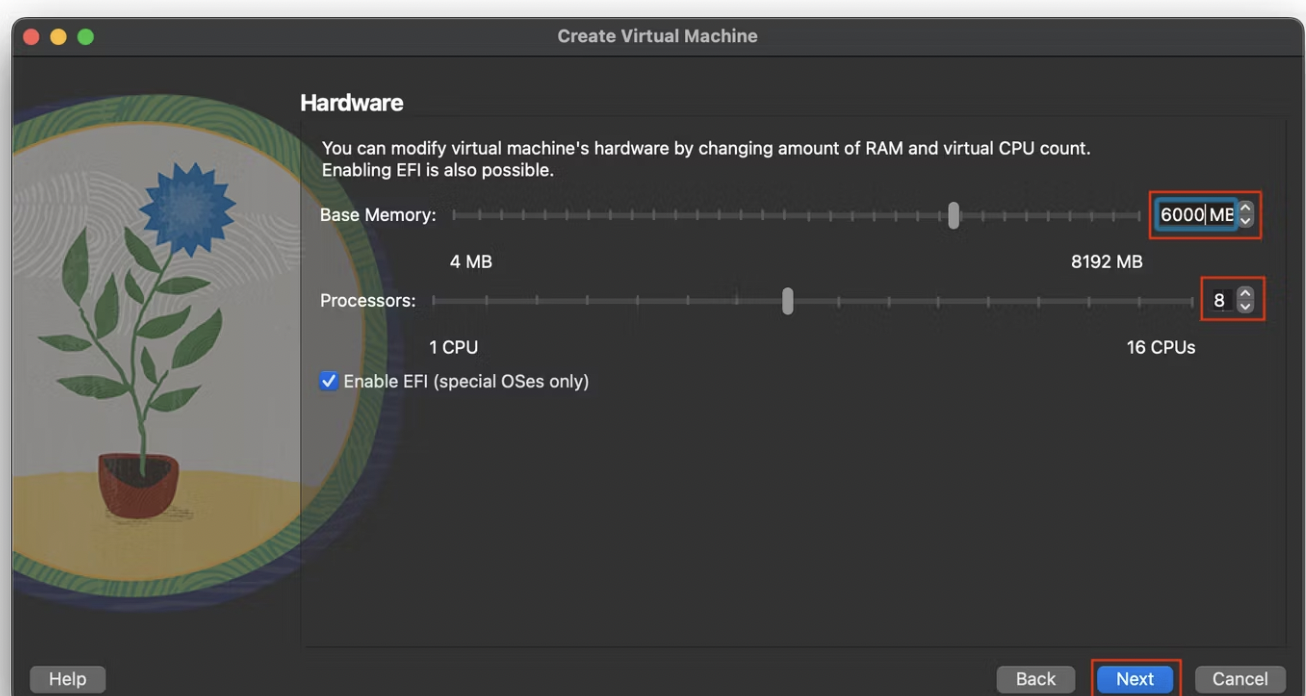Click the Base Memory 6000 MB field
Viewport: 1306px width, 696px height.
(1192, 215)
